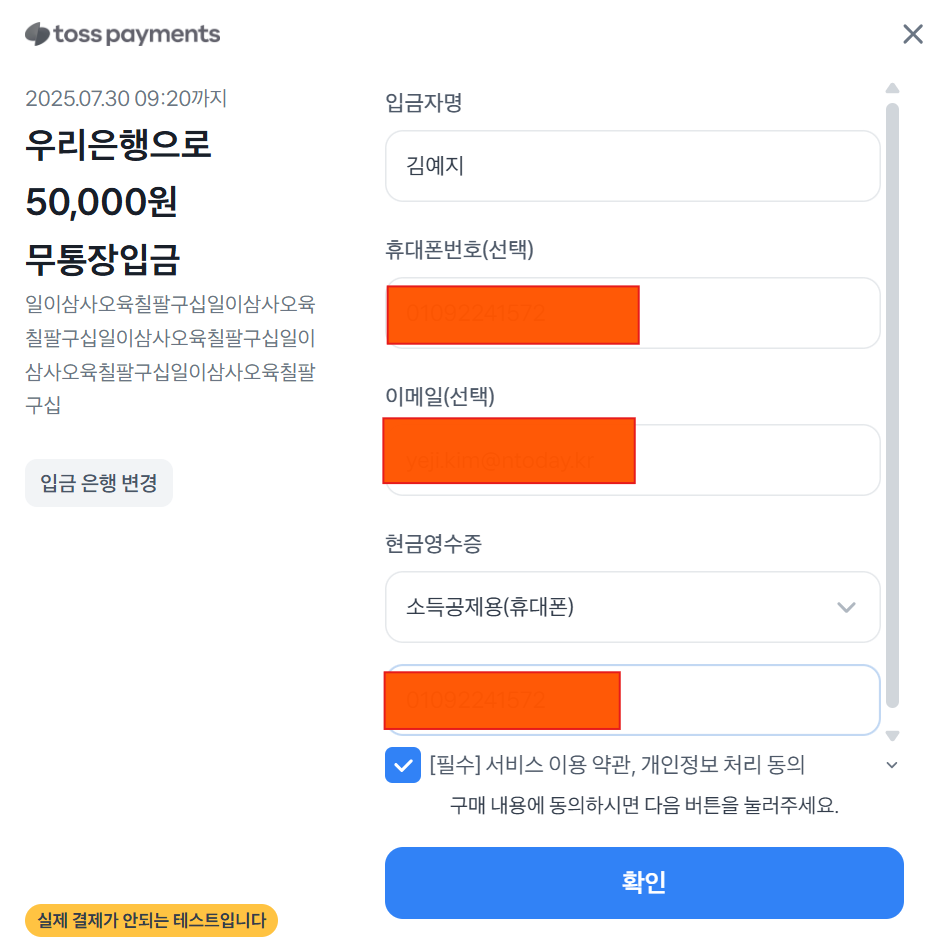Click the scrollbar up arrow
The image size is (926, 943).
pyautogui.click(x=892, y=88)
